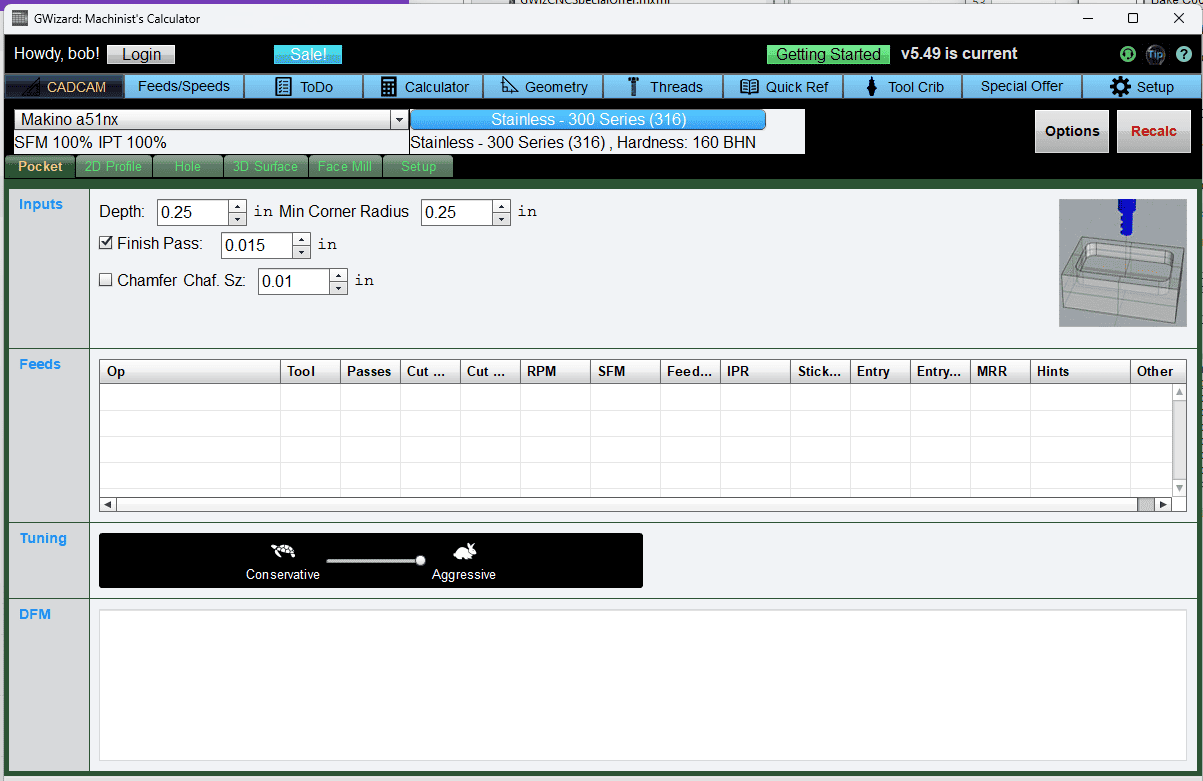The image size is (1203, 781).
Task: Decrease Min Corner Radius with down arrow
Action: [501, 218]
